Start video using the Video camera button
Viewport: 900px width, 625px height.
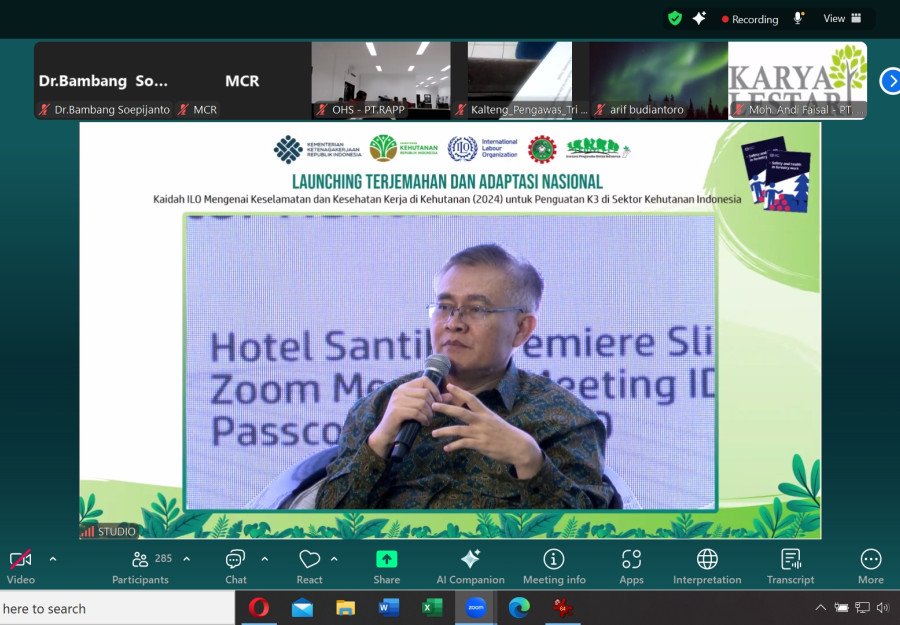click(21, 566)
